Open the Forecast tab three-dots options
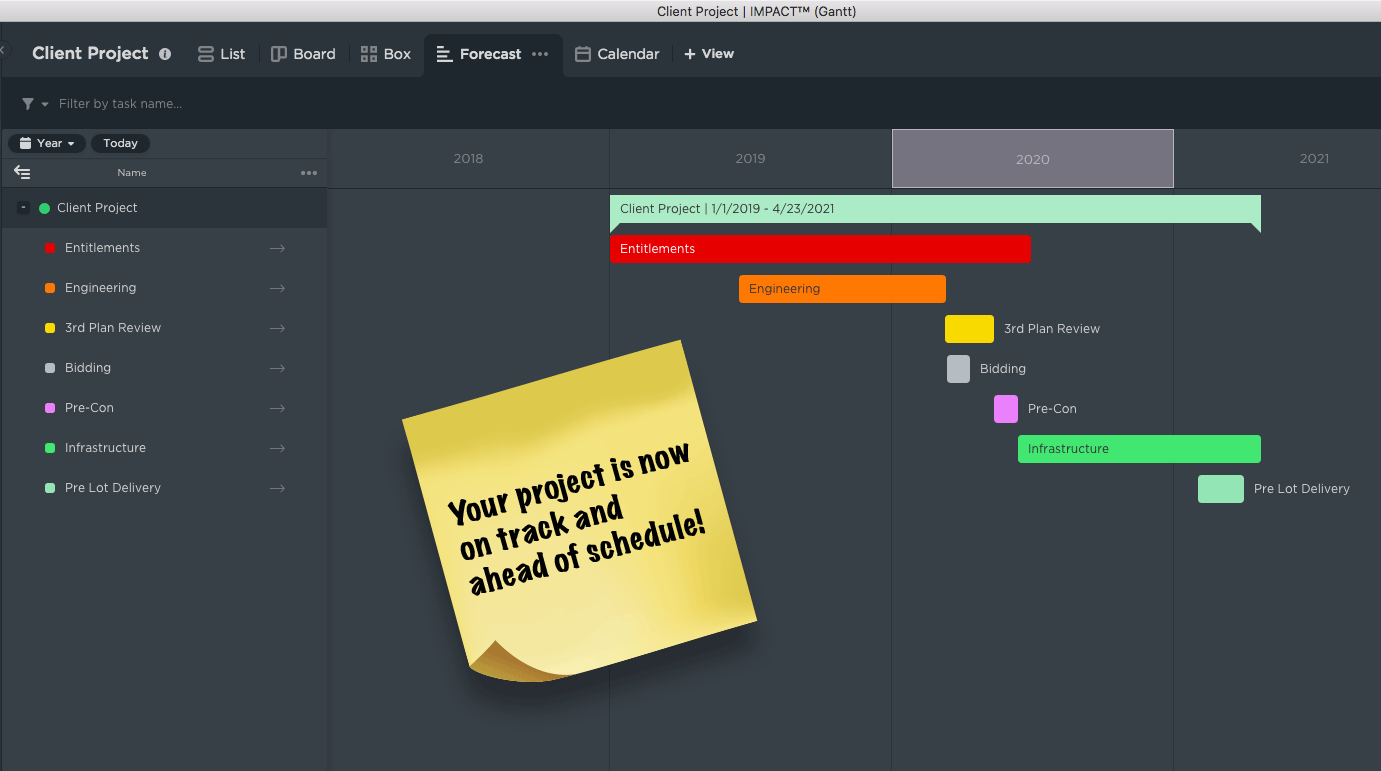Image resolution: width=1381 pixels, height=771 pixels. 540,54
